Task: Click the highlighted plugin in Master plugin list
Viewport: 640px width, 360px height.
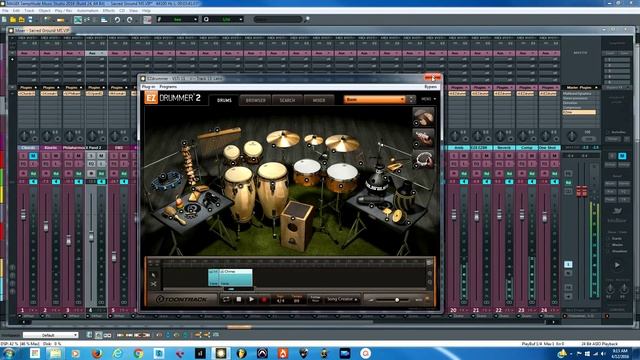Action: click(x=579, y=112)
